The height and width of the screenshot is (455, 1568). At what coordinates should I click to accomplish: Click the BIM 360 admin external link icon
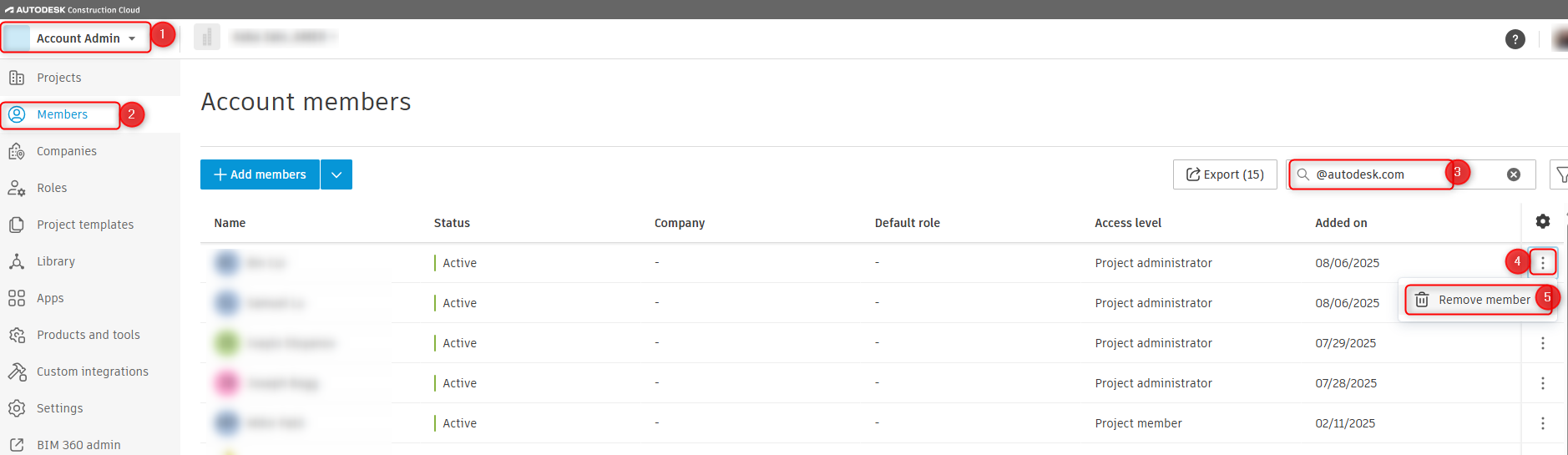point(17,445)
